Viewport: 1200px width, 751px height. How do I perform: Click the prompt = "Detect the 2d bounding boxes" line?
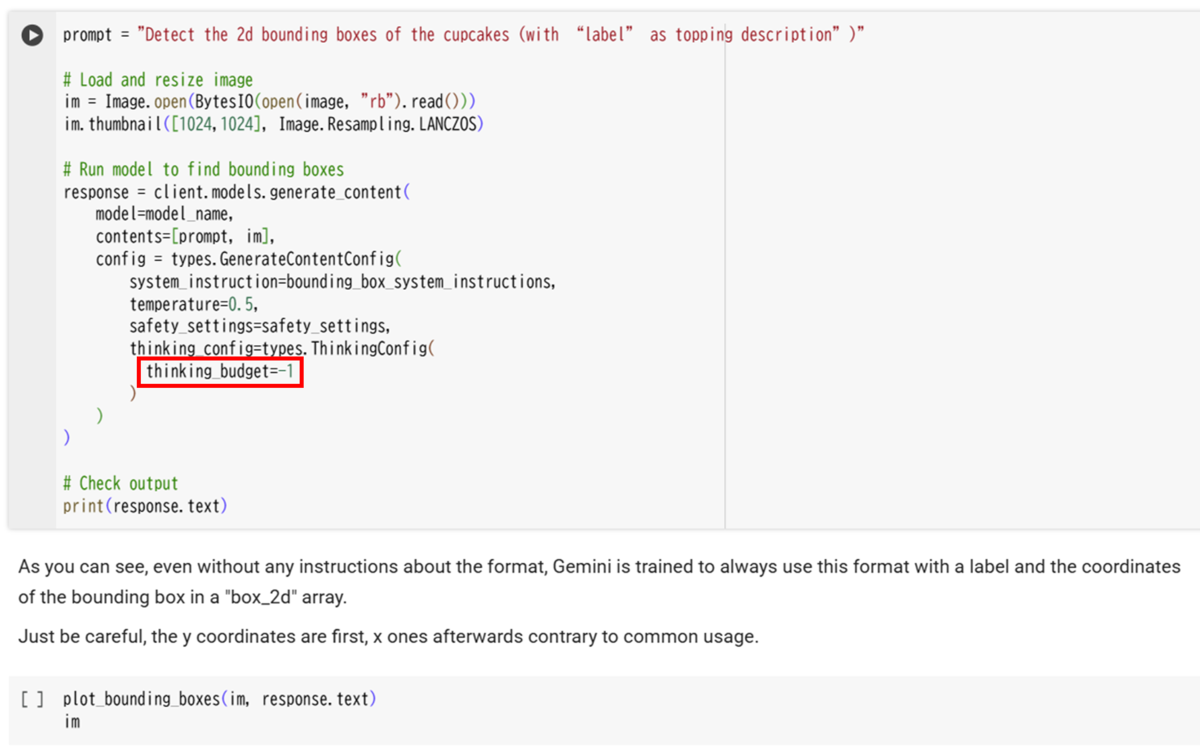463,35
